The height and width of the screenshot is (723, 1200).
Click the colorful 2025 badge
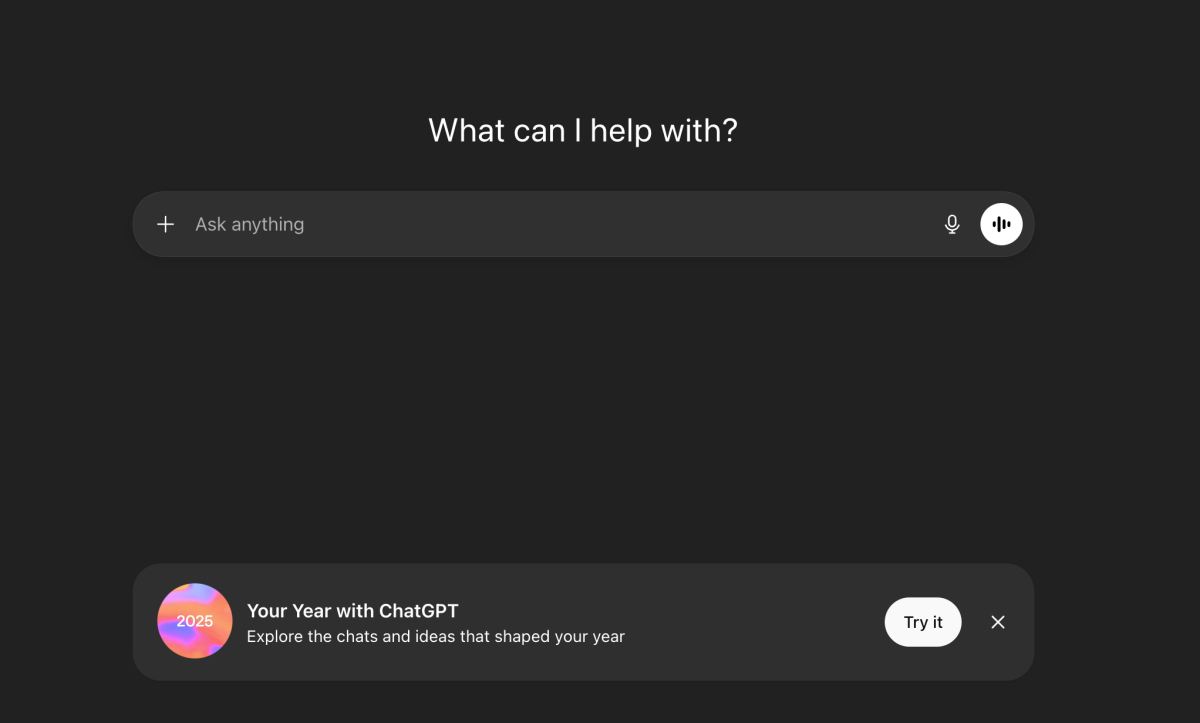(x=195, y=621)
